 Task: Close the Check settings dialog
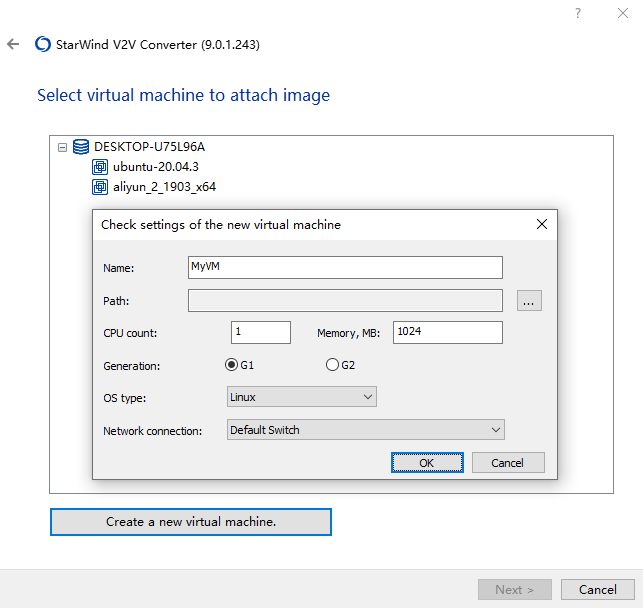tap(542, 224)
